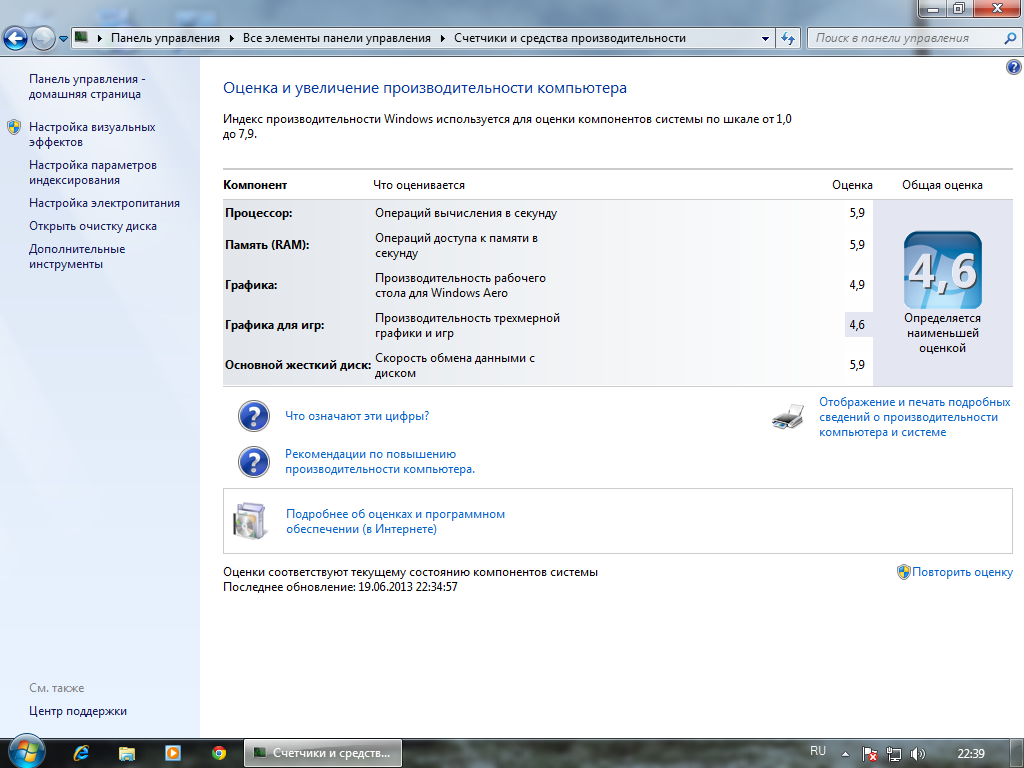
Task: Open Windows Explorer folder in taskbar
Action: coord(127,753)
